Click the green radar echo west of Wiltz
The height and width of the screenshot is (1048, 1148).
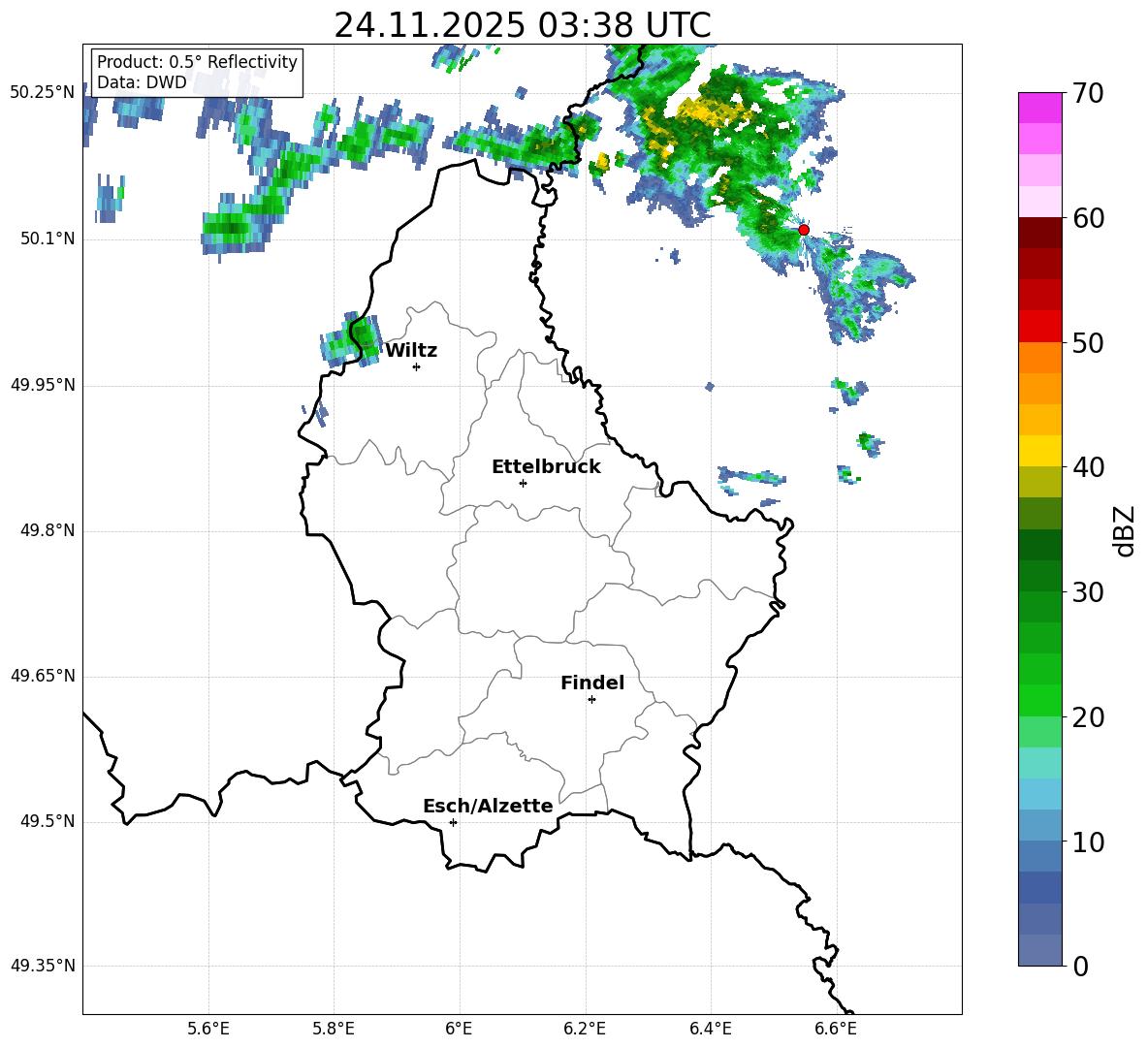tap(350, 339)
